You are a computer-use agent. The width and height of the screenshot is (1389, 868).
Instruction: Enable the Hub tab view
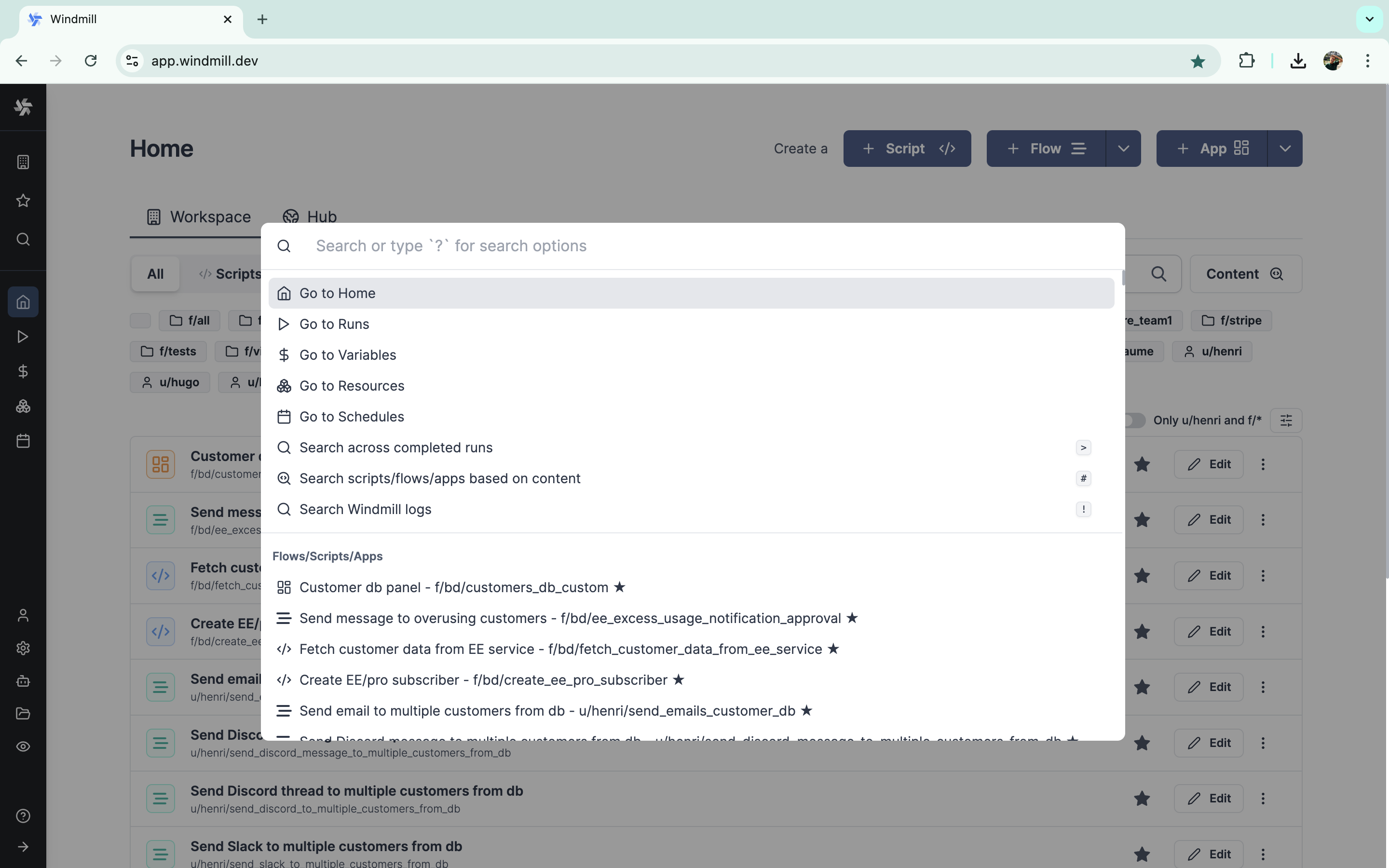point(309,216)
